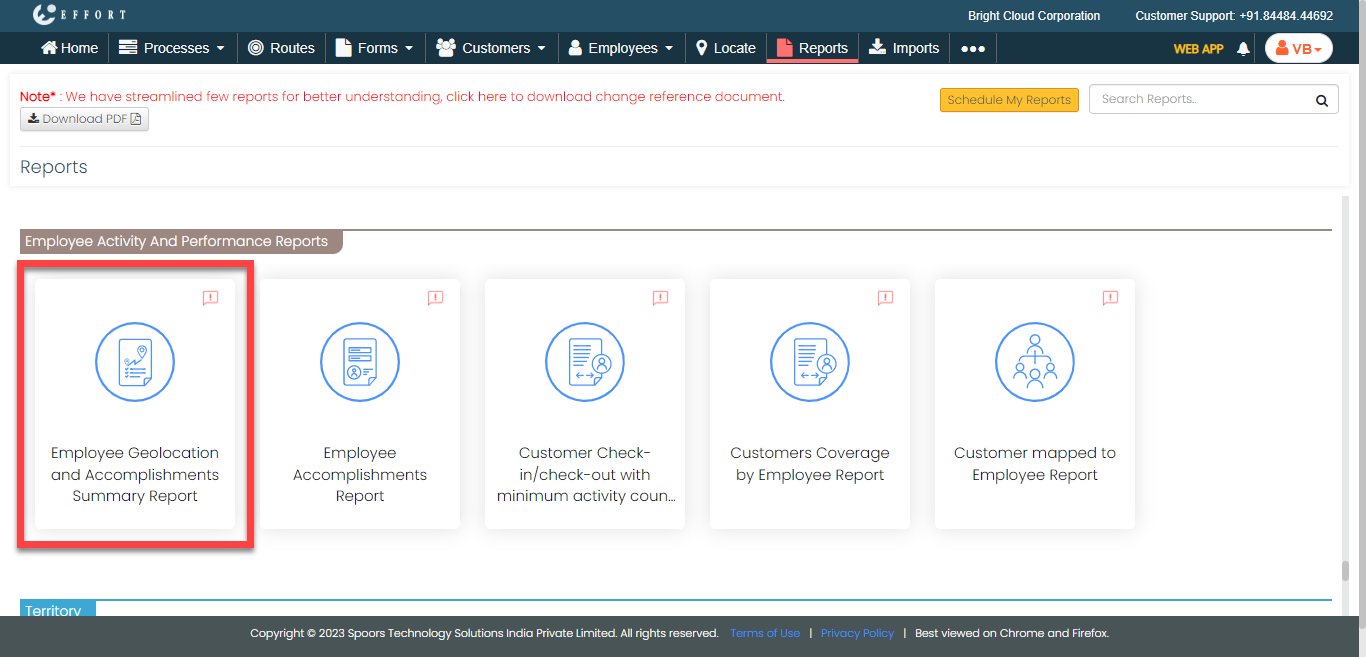Screen dimensions: 1366x657
Task: Open Customer mapped to Employee icon
Action: pyautogui.click(x=1035, y=362)
